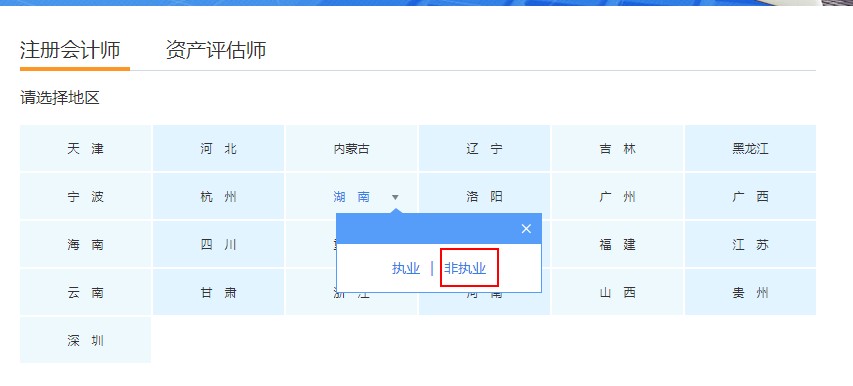Pick the 辽宁 region
Image resolution: width=853 pixels, height=386 pixels.
coord(484,148)
